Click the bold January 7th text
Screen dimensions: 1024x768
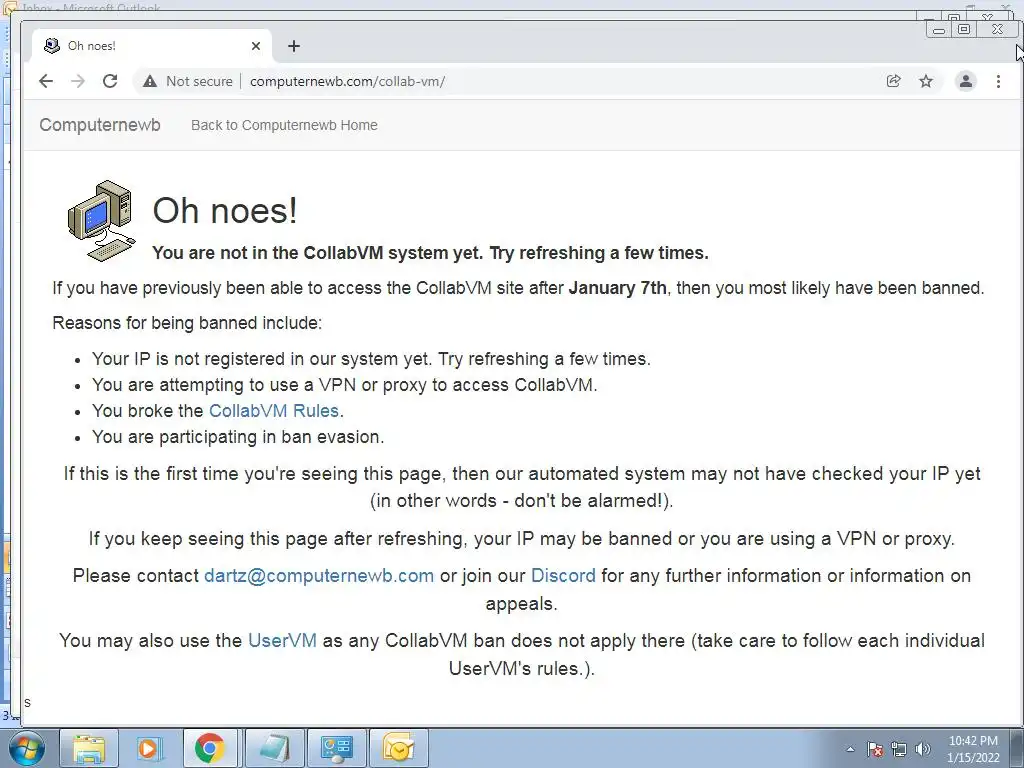(618, 288)
